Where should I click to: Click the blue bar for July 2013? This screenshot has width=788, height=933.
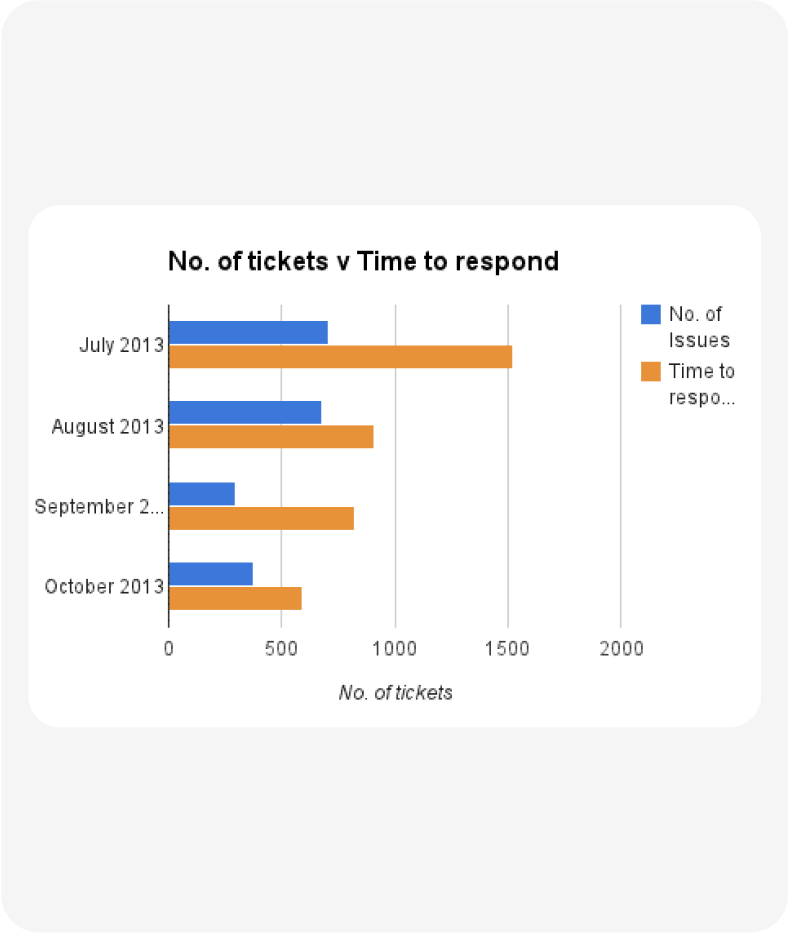[x=248, y=333]
